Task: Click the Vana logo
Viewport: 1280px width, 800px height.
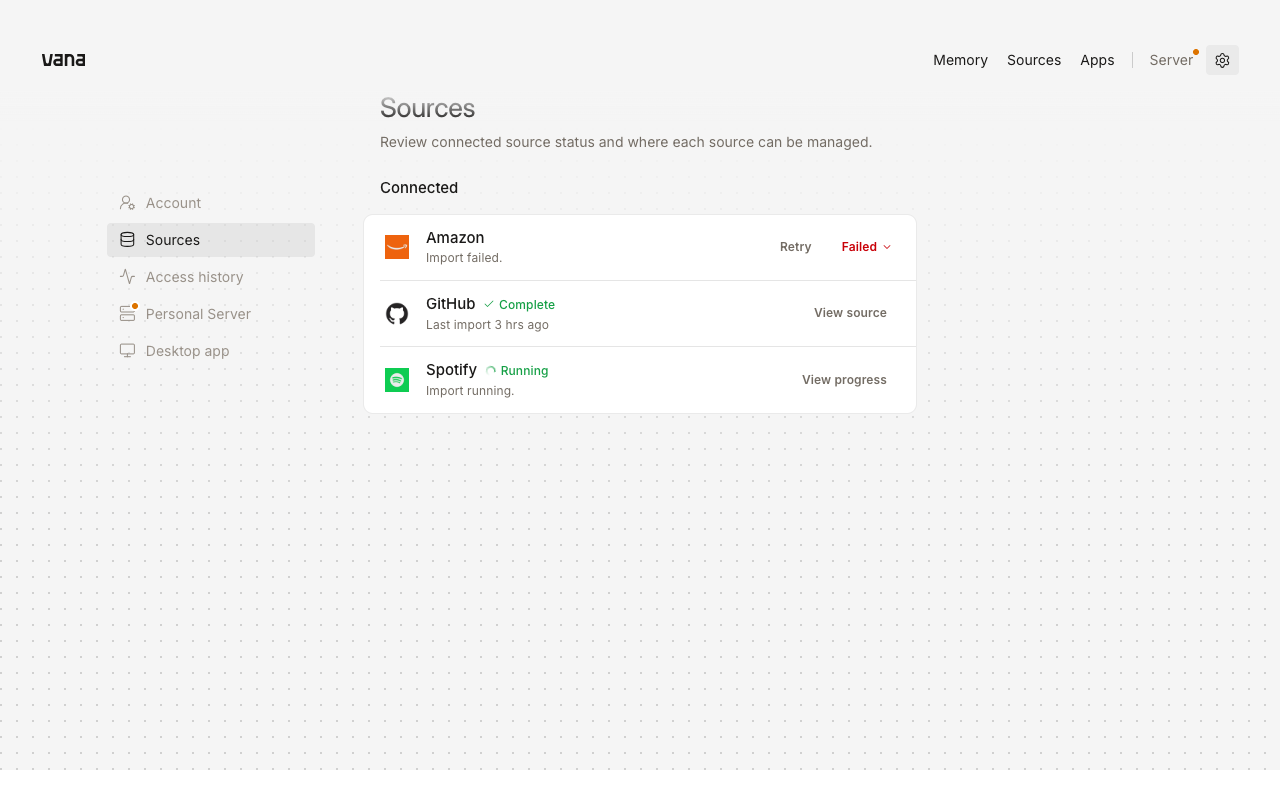Action: [63, 60]
